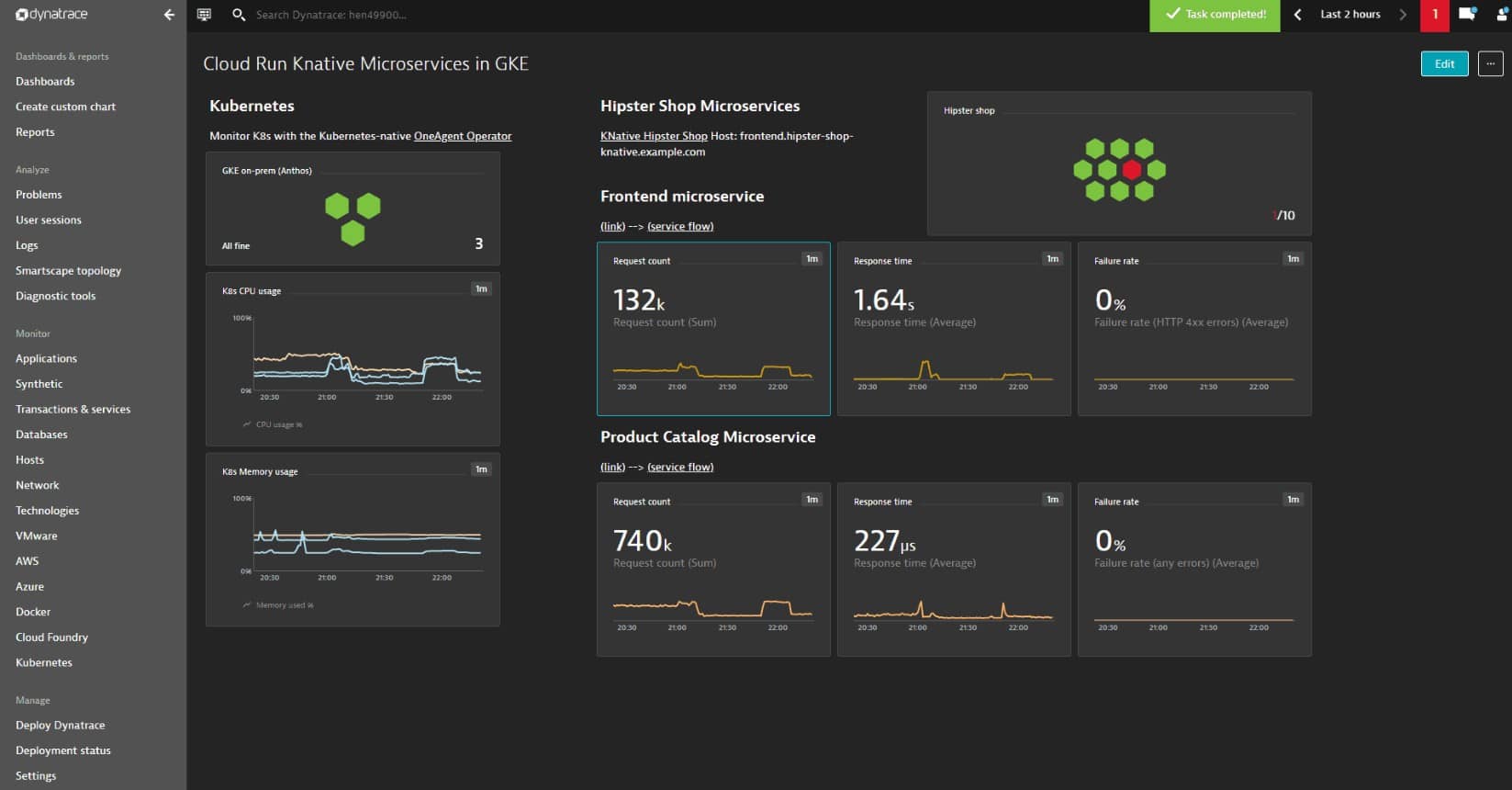Open Deploy Dynatrace in sidebar
The image size is (1512, 790).
click(60, 726)
